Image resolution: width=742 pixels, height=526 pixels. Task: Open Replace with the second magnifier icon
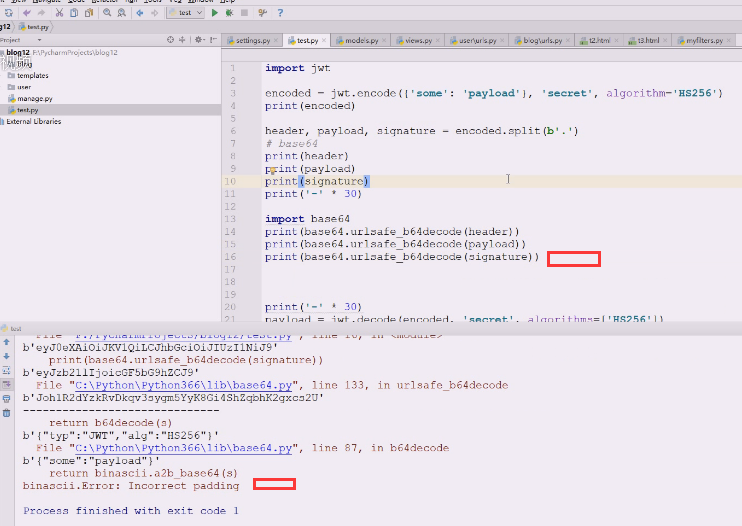(x=122, y=13)
